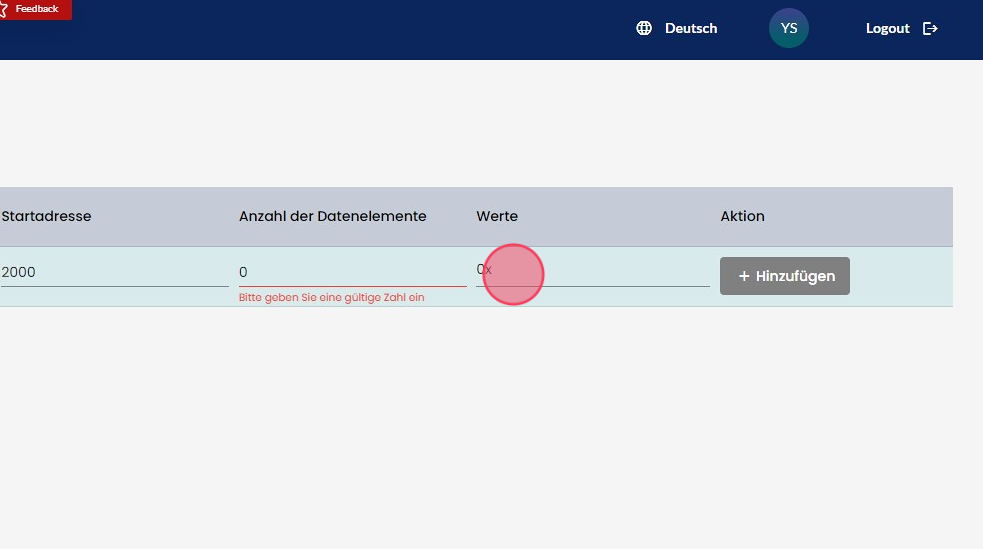Focus the Startadresse field containing 2000
983x549 pixels.
pos(114,272)
